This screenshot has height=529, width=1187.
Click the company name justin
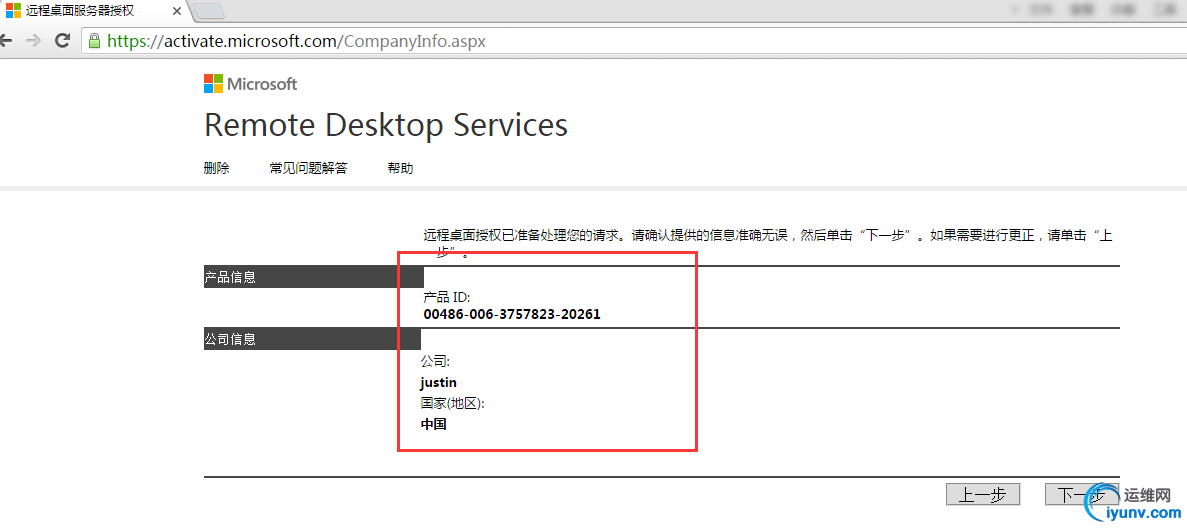point(439,382)
